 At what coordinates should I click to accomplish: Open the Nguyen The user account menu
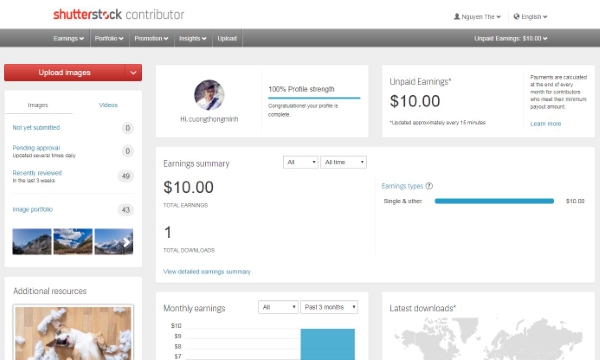coord(477,17)
